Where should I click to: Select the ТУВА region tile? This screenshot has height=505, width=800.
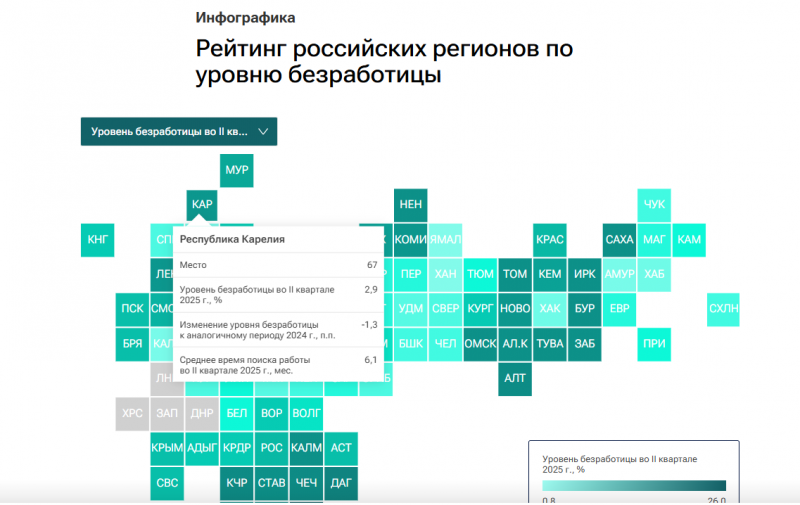pyautogui.click(x=550, y=343)
